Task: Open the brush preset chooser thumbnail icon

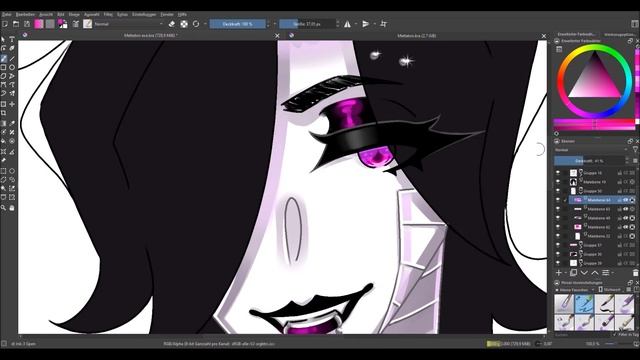Action: click(x=87, y=24)
